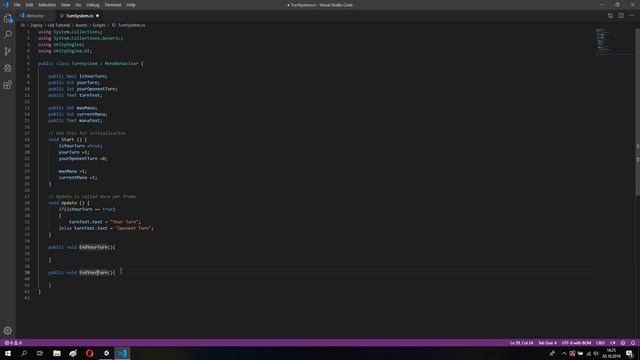This screenshot has width=640, height=360.
Task: Change Tab Size setting in status bar
Action: pos(547,343)
